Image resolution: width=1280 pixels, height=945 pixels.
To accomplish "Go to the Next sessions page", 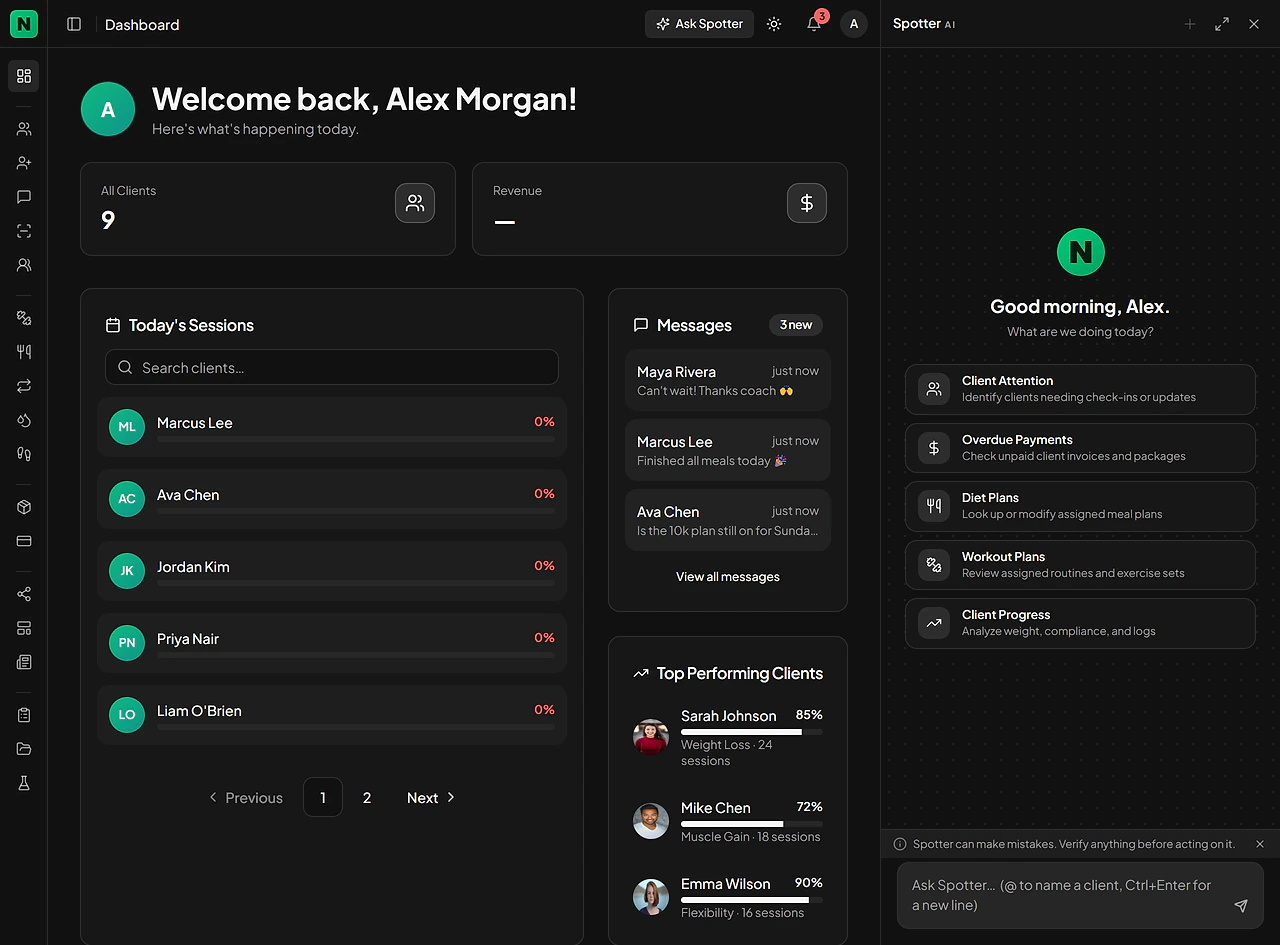I will pos(431,798).
